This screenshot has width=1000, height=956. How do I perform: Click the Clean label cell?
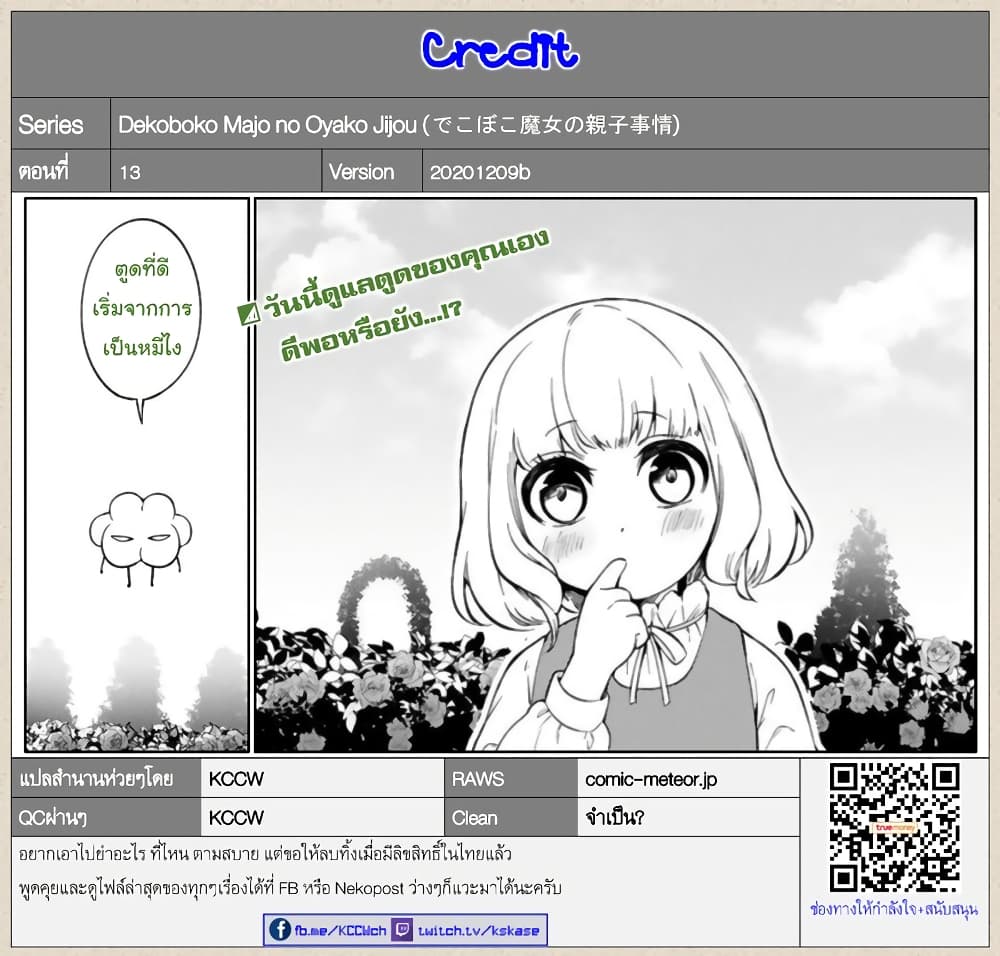[511, 818]
